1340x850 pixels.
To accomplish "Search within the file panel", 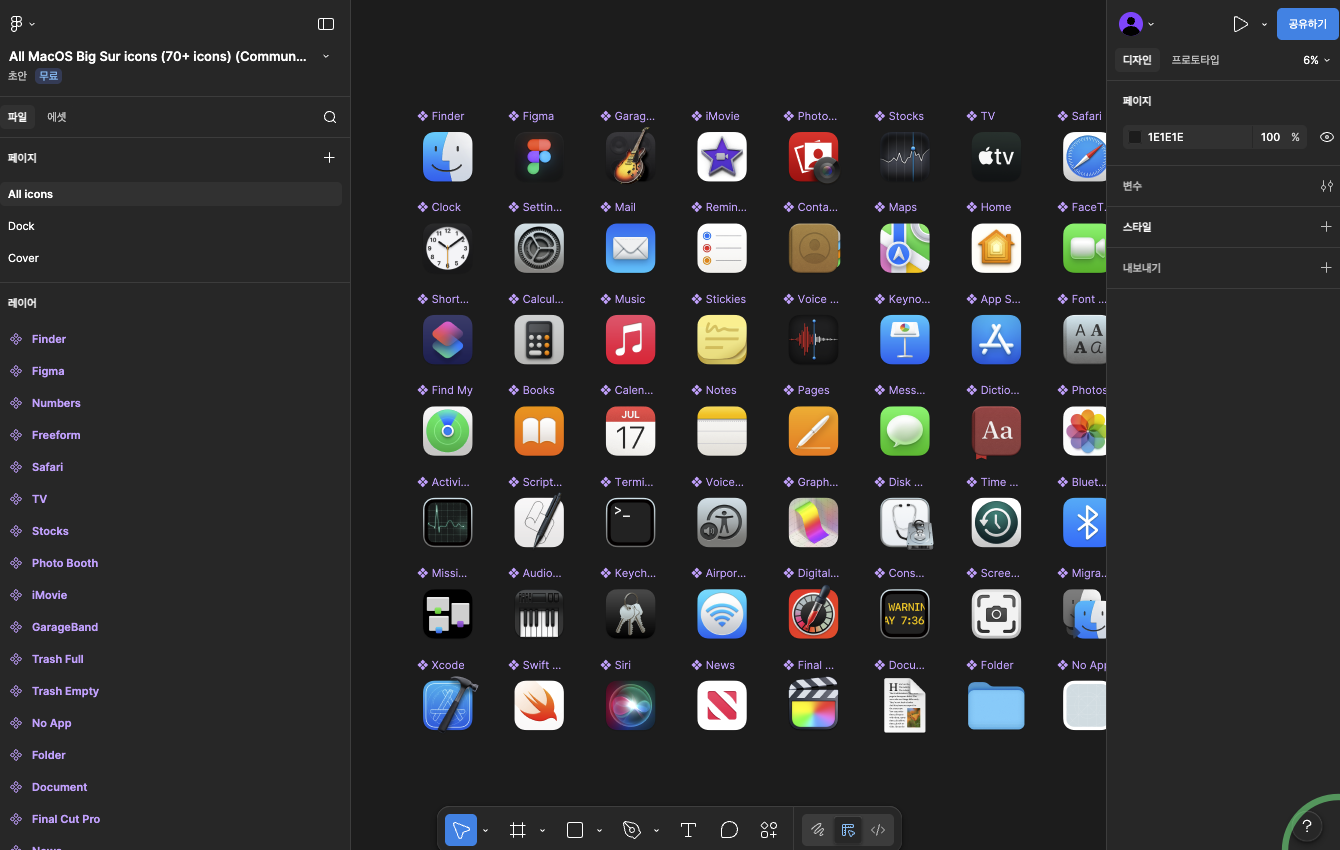I will [x=330, y=117].
